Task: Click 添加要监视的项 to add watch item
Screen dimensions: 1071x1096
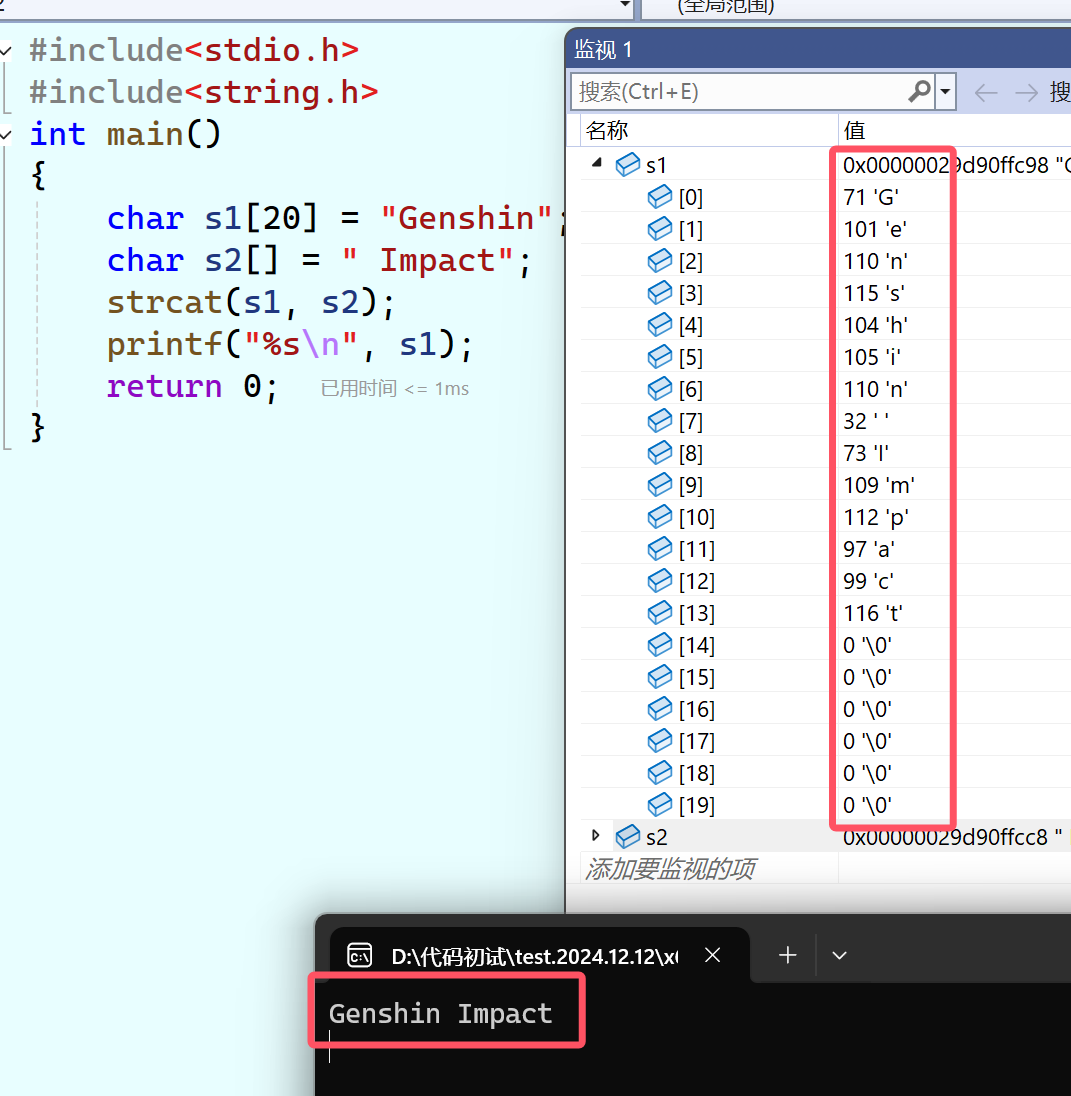Action: [x=670, y=869]
